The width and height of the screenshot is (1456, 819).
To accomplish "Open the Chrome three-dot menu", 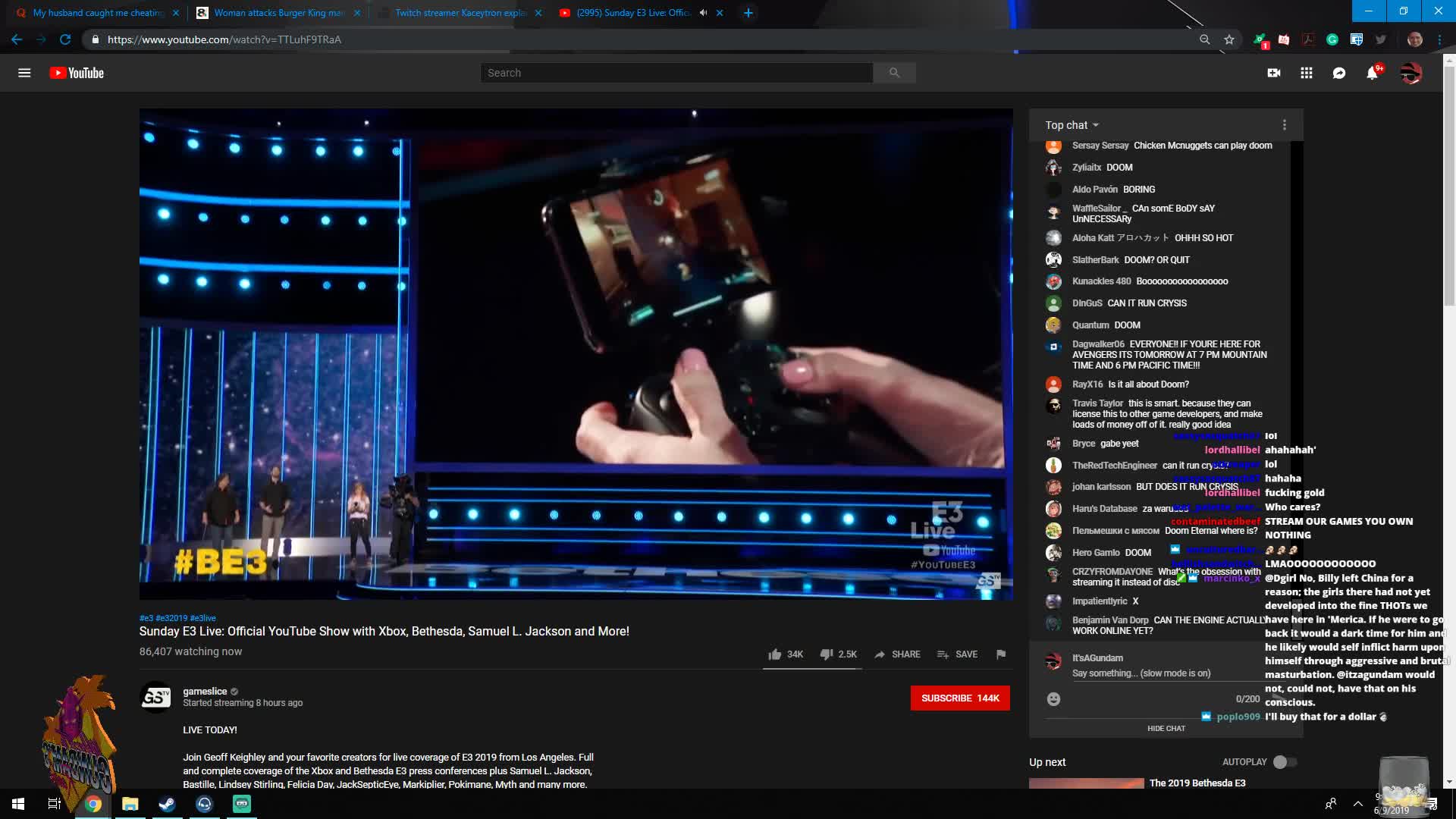I will (x=1439, y=39).
